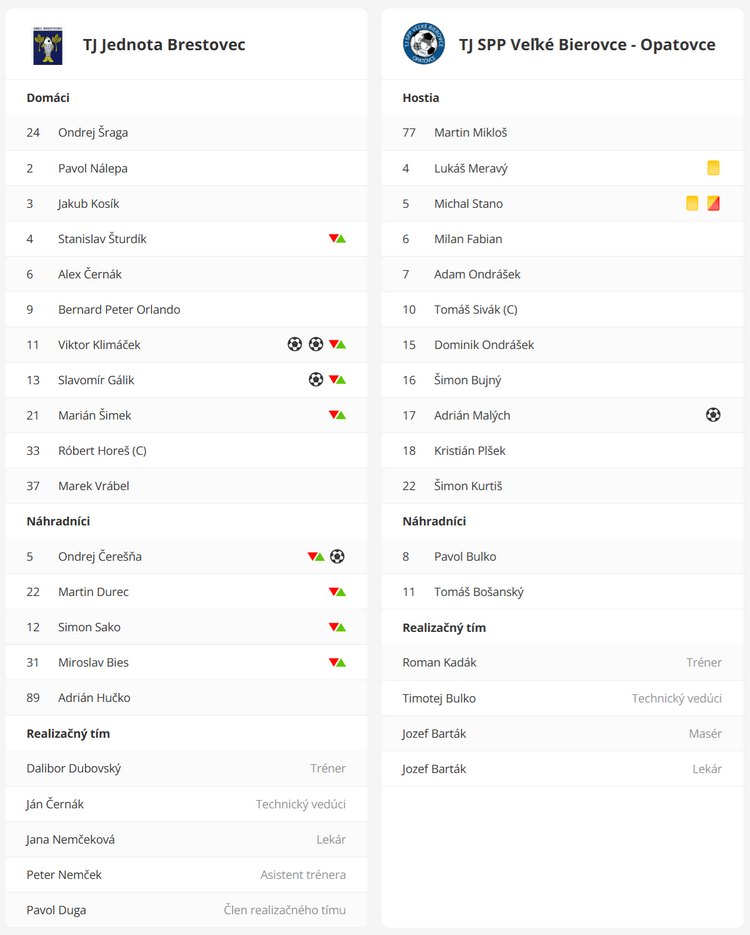The width and height of the screenshot is (750, 935).
Task: Select substitute Pavol Bulko row
Action: [x=465, y=557]
